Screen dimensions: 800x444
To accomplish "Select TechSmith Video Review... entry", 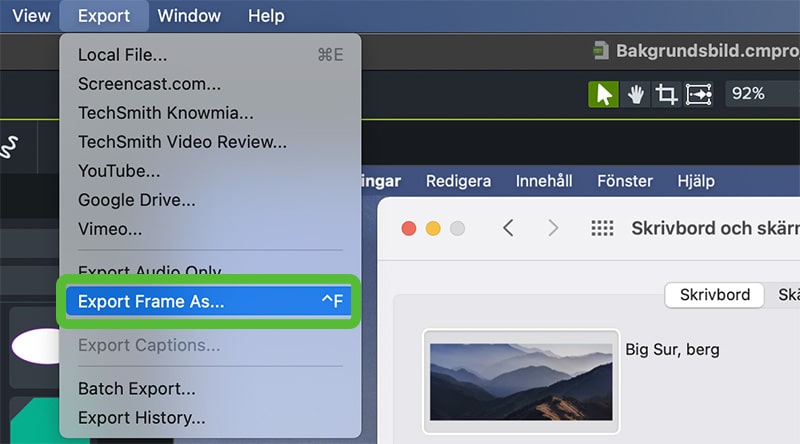I will click(x=210, y=142).
